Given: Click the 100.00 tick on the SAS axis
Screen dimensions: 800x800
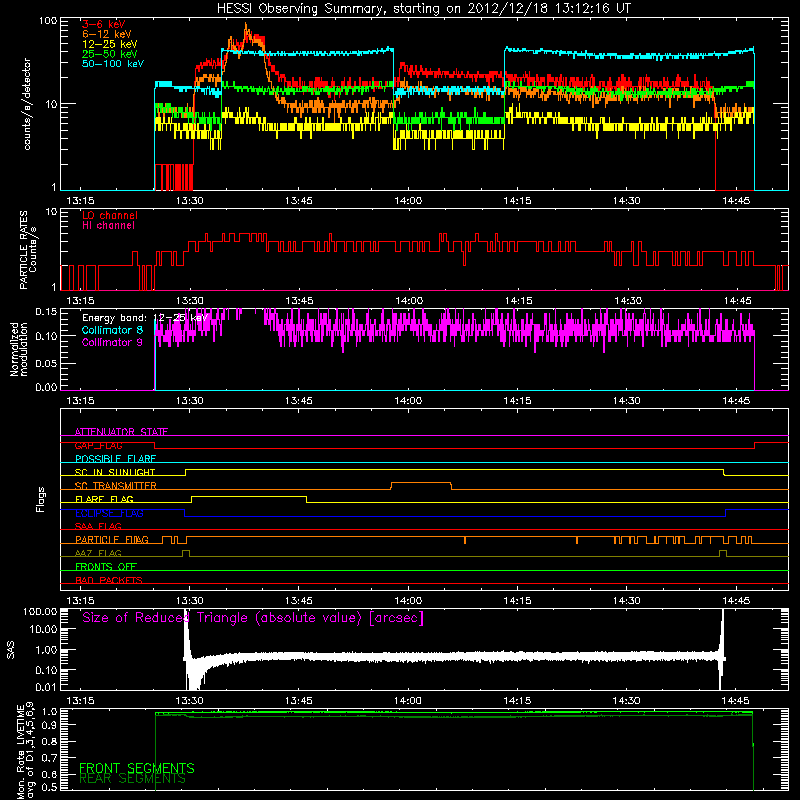Looking at the screenshot, I should pos(40,612).
